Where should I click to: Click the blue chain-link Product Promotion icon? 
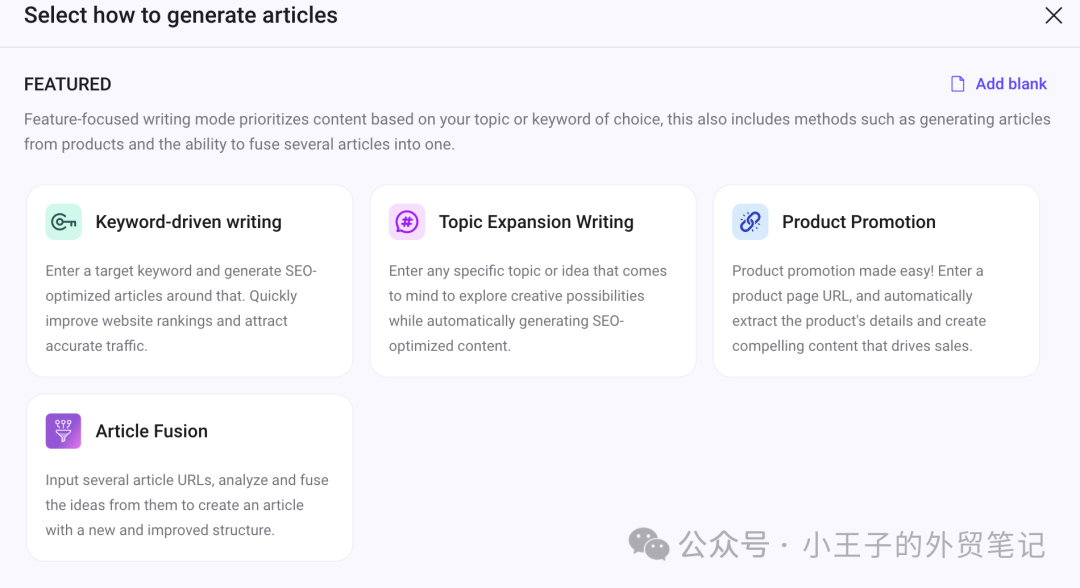[750, 222]
